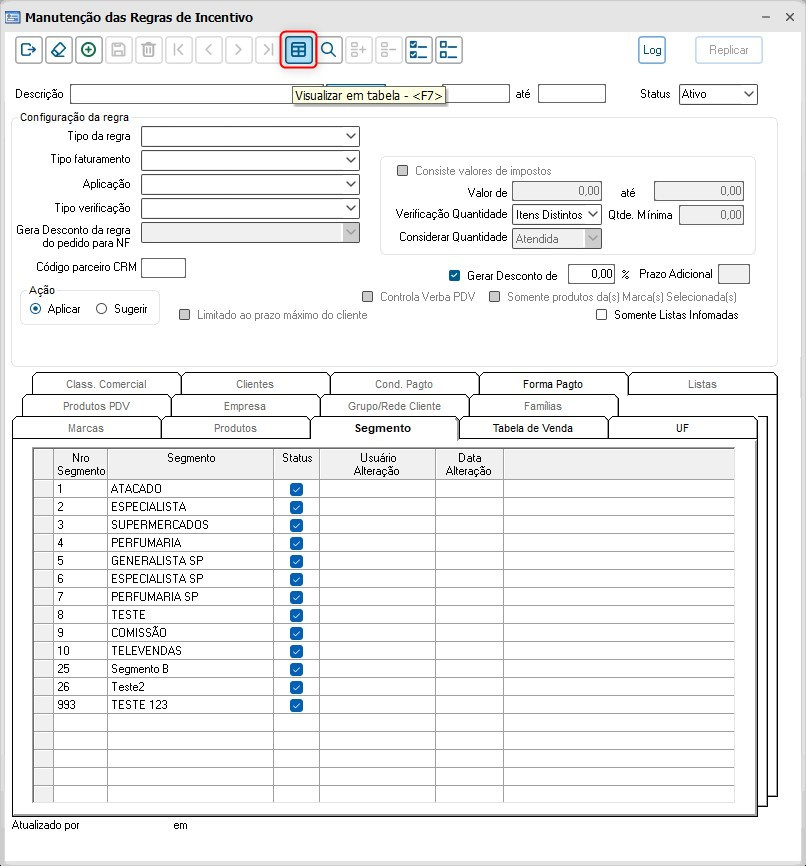Open Gera Desconto da regra dropdown
Screen dimensions: 806x866
point(250,233)
